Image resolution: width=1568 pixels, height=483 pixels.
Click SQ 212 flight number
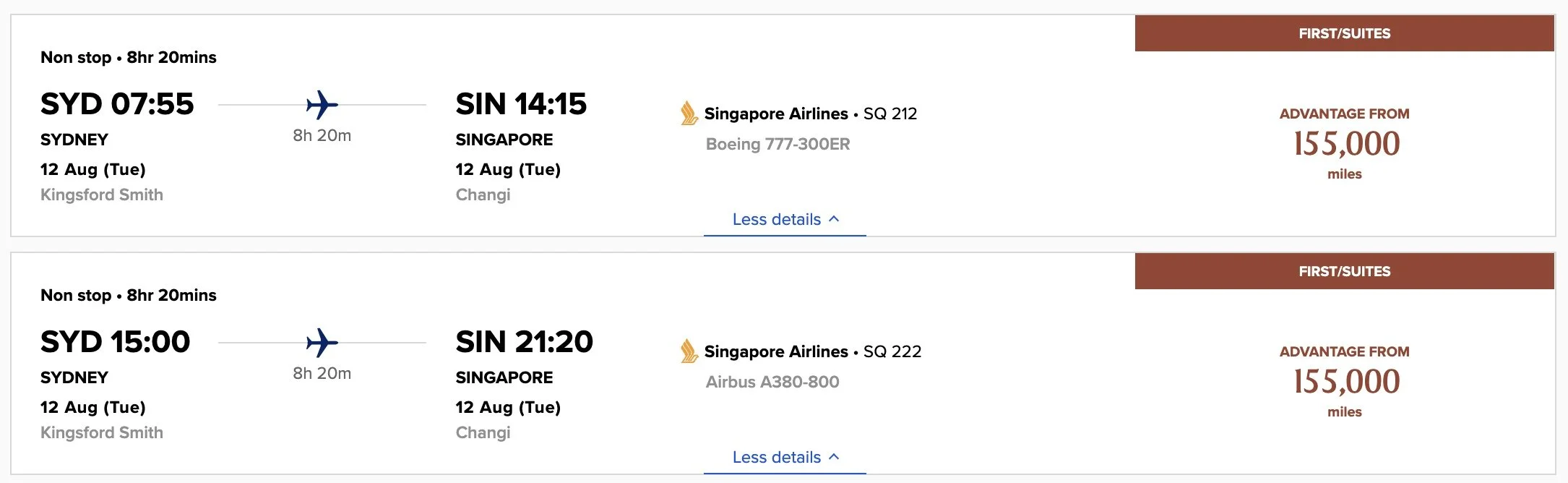(x=890, y=114)
